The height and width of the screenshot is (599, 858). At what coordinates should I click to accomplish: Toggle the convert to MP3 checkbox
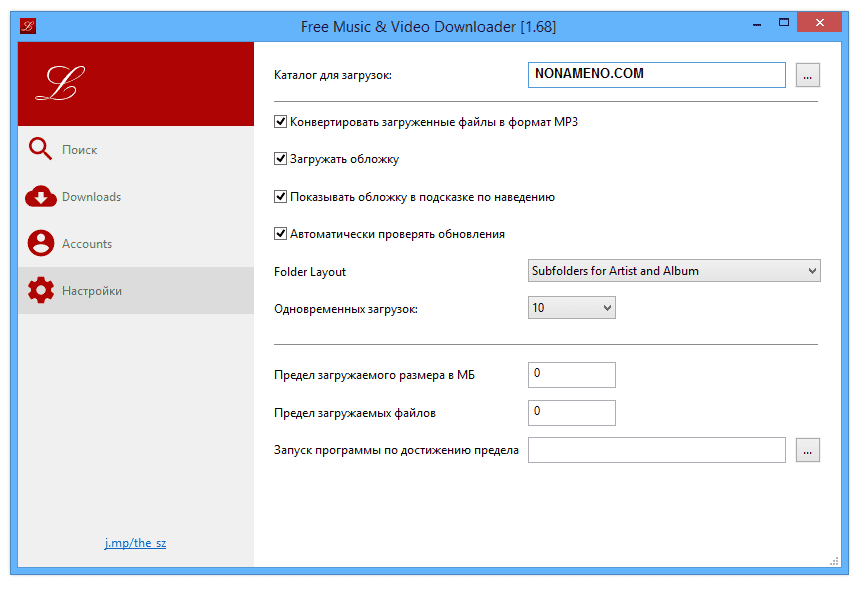280,122
